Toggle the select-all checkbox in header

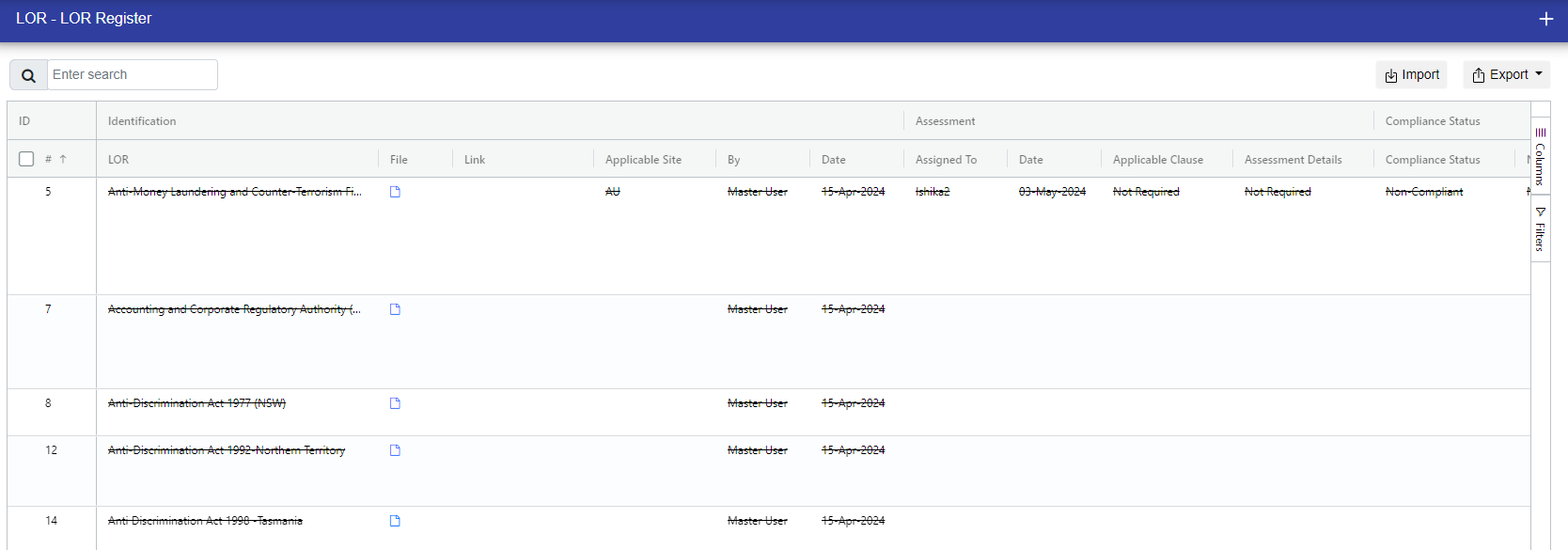click(26, 160)
